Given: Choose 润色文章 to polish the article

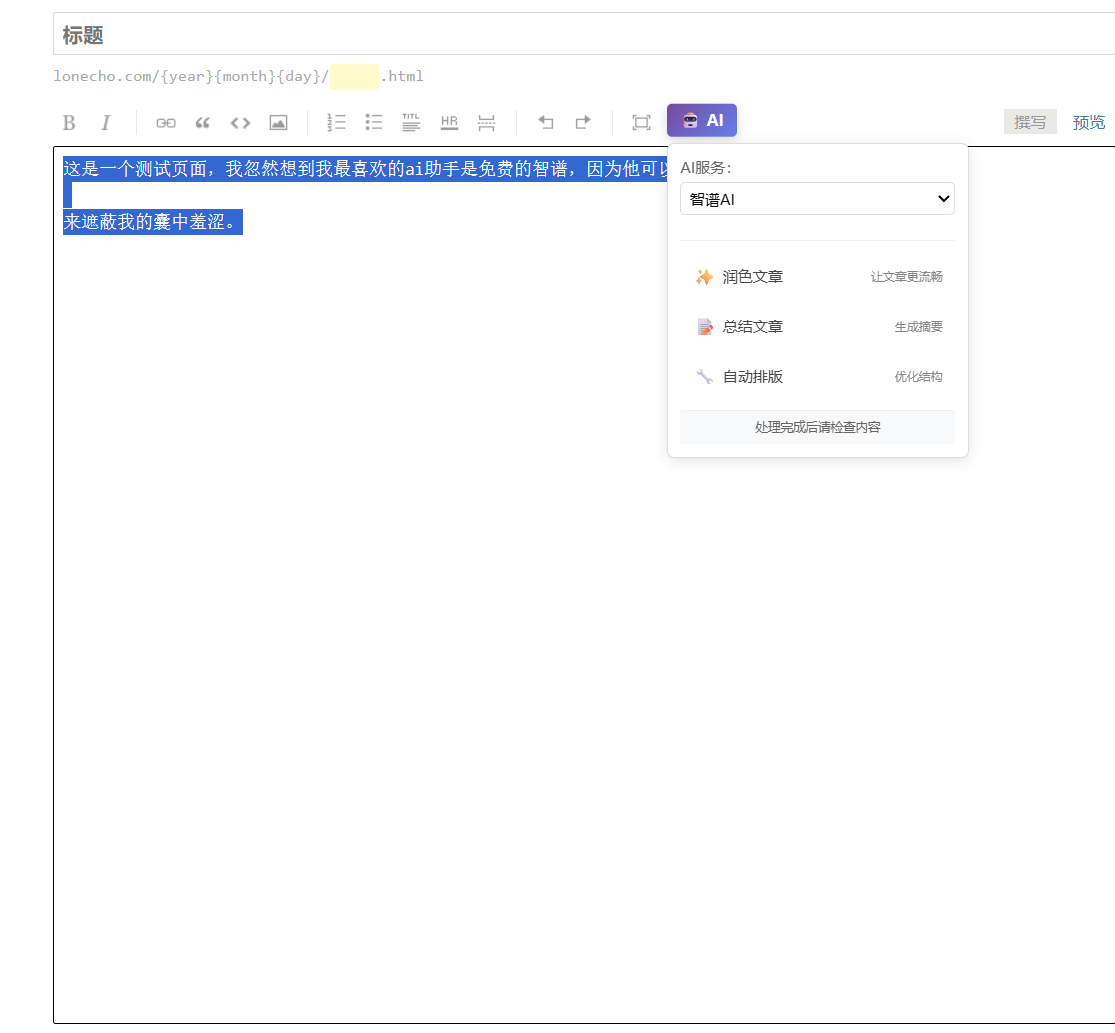Looking at the screenshot, I should tap(817, 277).
